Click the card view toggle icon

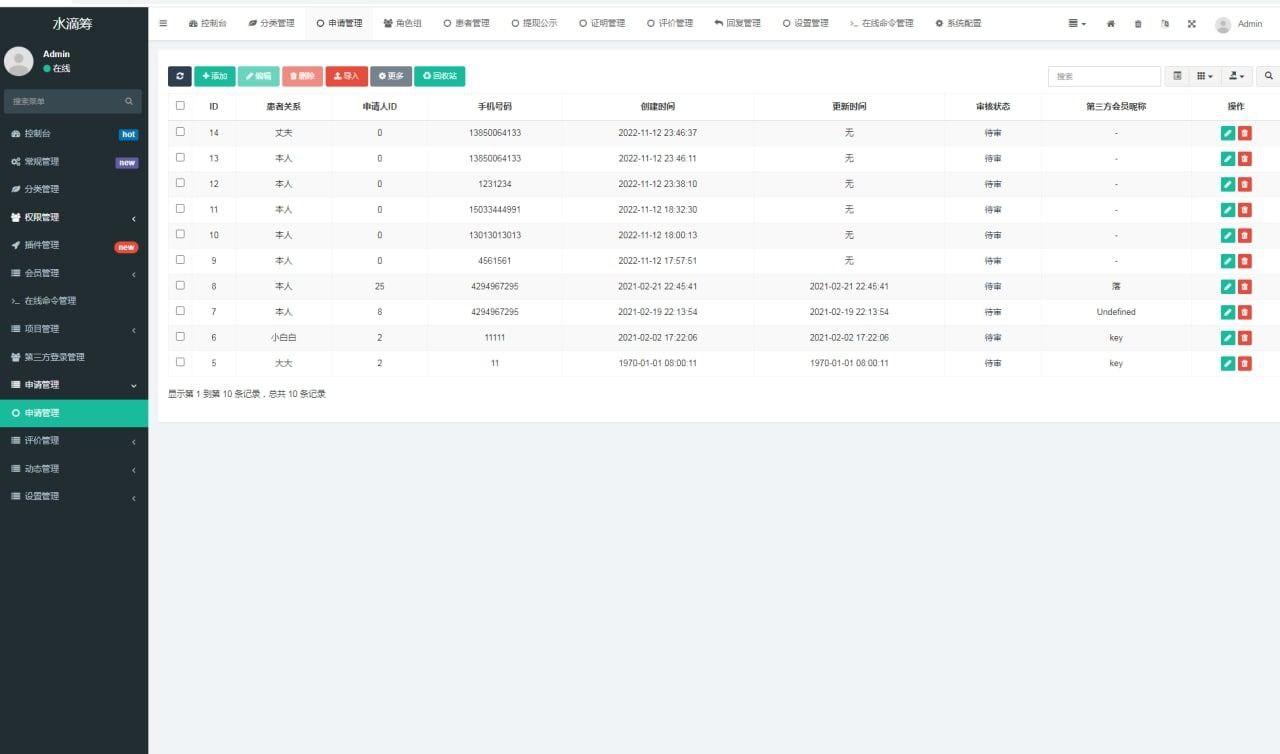pos(1177,76)
